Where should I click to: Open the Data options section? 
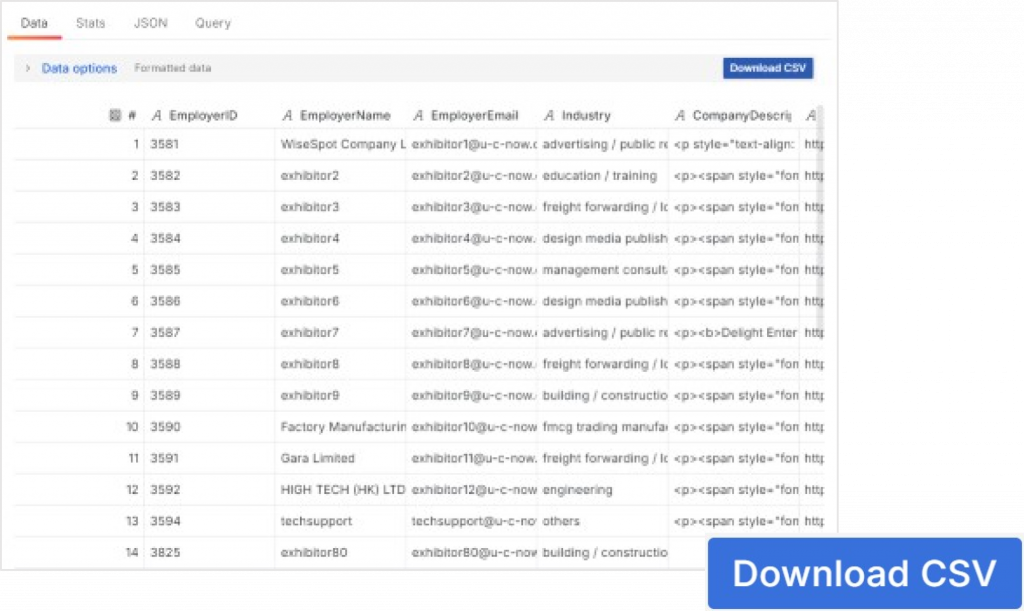tap(79, 69)
